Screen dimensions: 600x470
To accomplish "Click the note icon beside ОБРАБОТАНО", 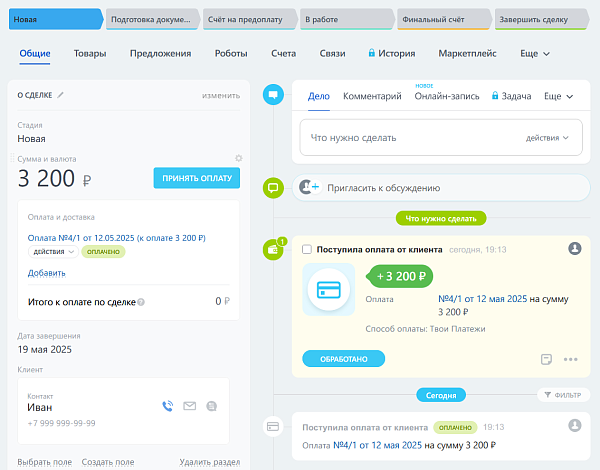I will point(546,359).
